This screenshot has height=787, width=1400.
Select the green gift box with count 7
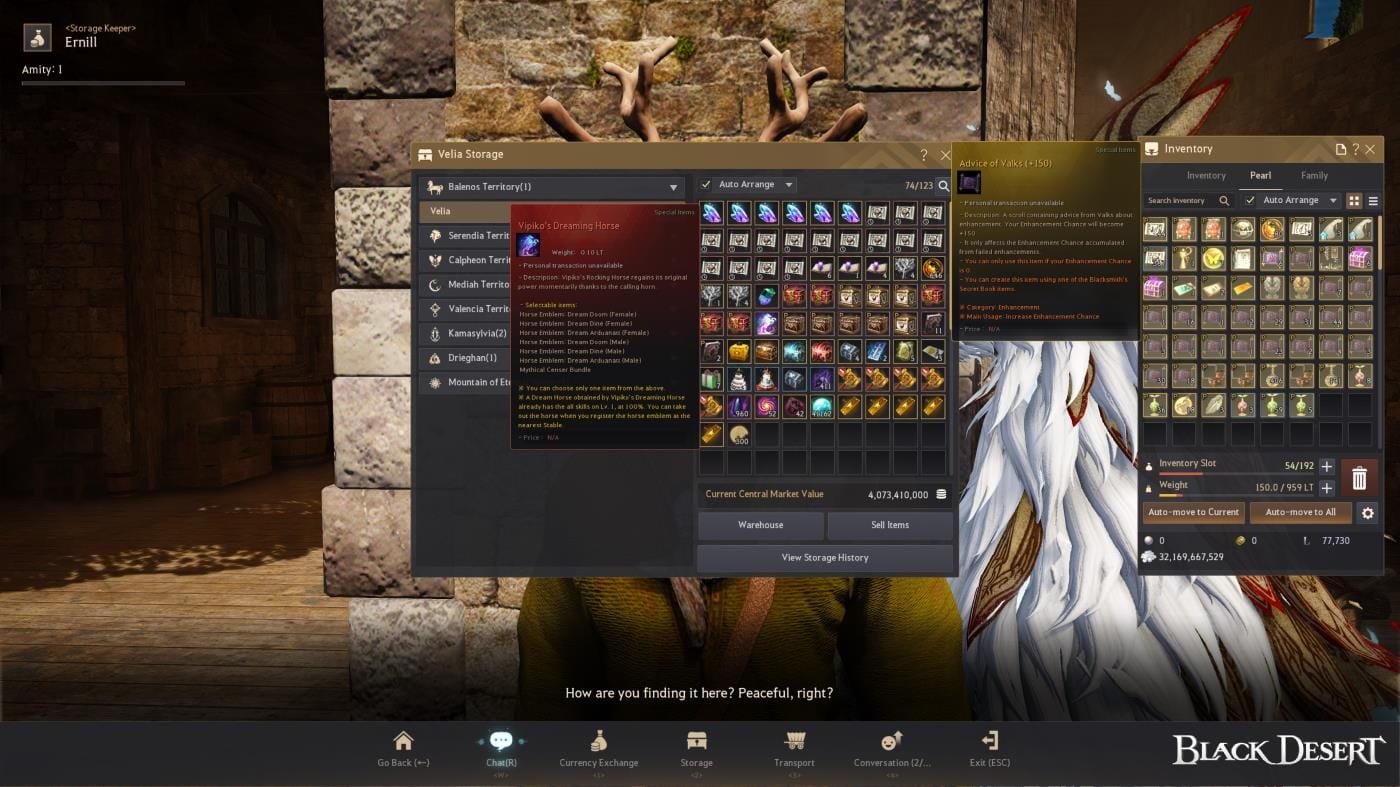(x=711, y=379)
